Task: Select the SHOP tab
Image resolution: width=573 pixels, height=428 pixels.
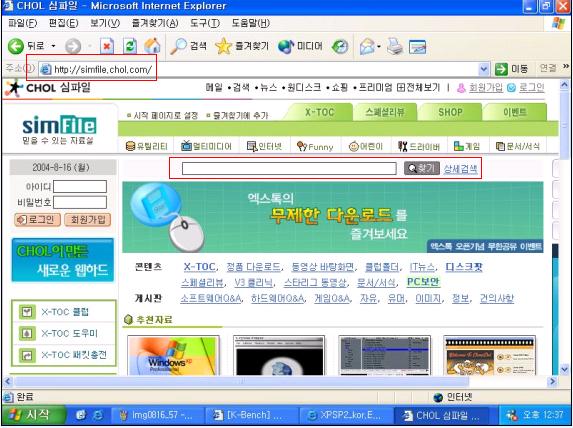Action: [x=450, y=112]
